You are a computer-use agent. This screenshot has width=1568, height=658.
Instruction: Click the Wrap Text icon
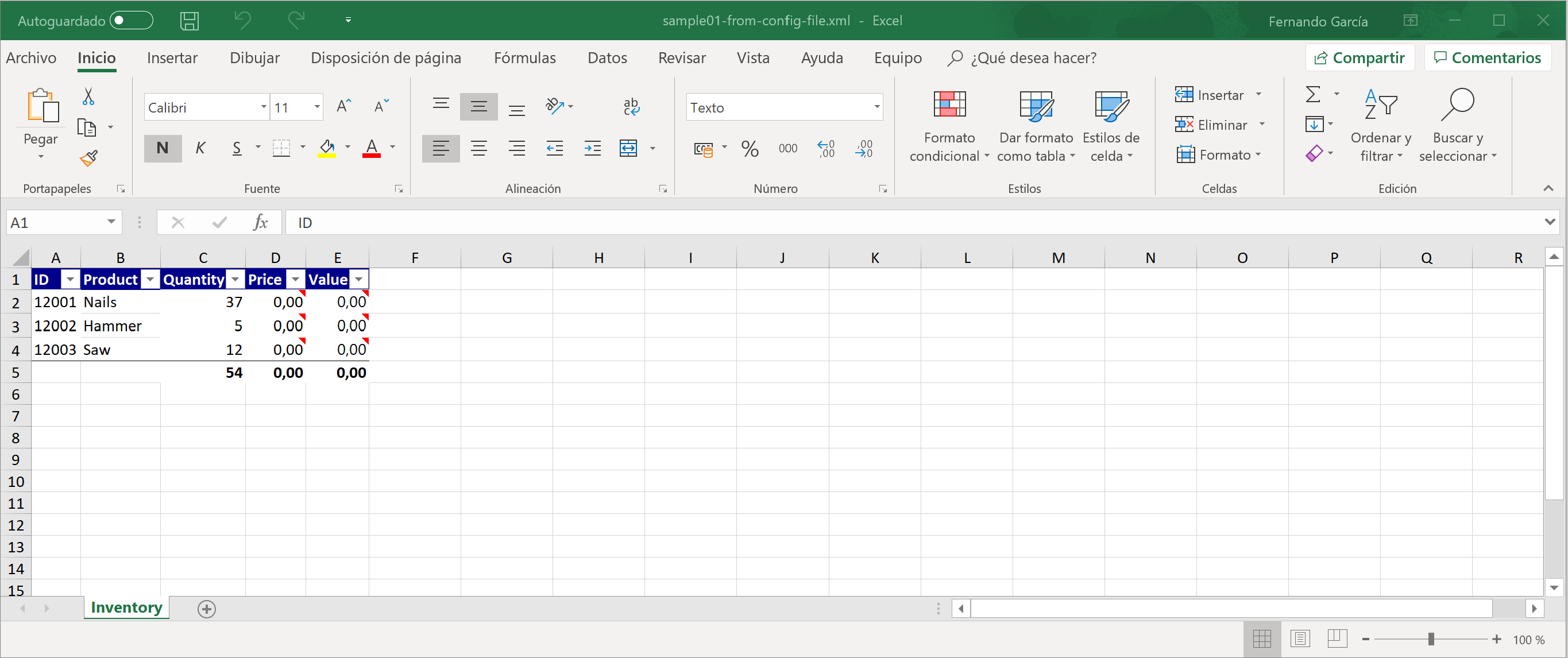click(x=631, y=107)
